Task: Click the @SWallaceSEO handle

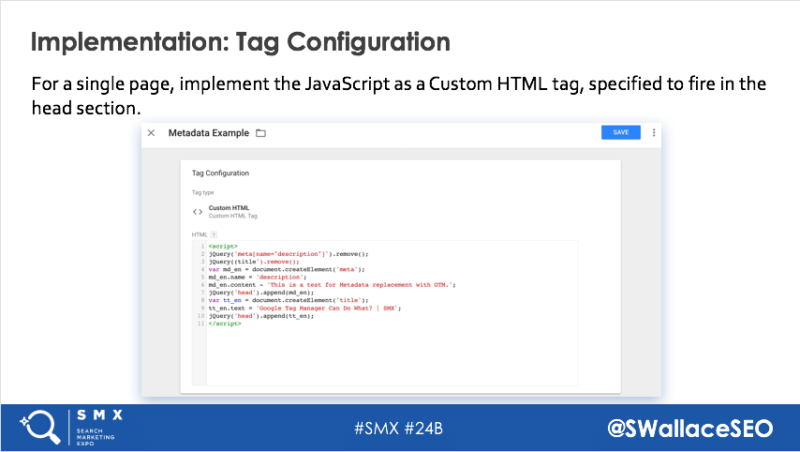Action: [690, 428]
